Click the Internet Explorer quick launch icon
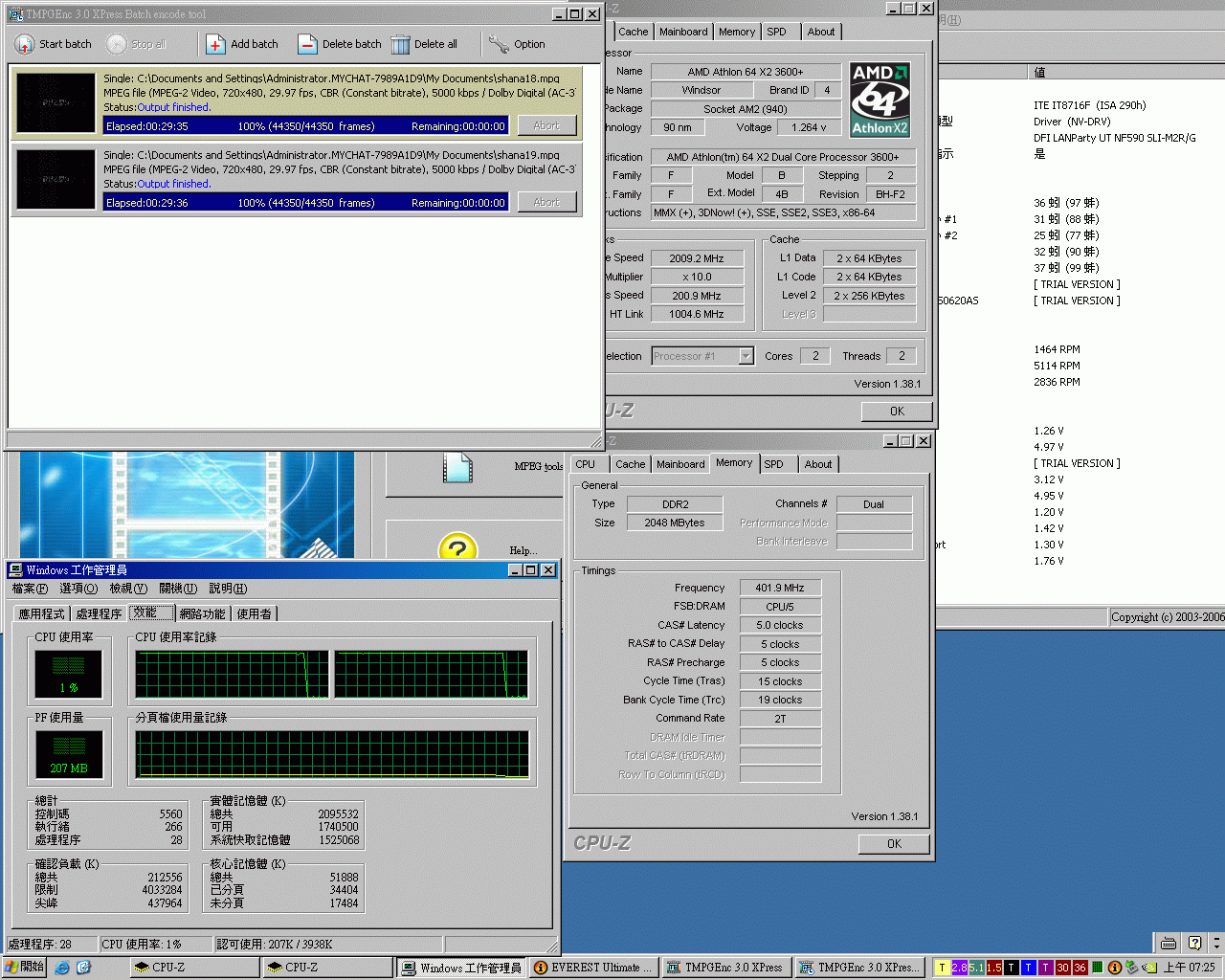Viewport: 1225px width, 980px height. 62,968
